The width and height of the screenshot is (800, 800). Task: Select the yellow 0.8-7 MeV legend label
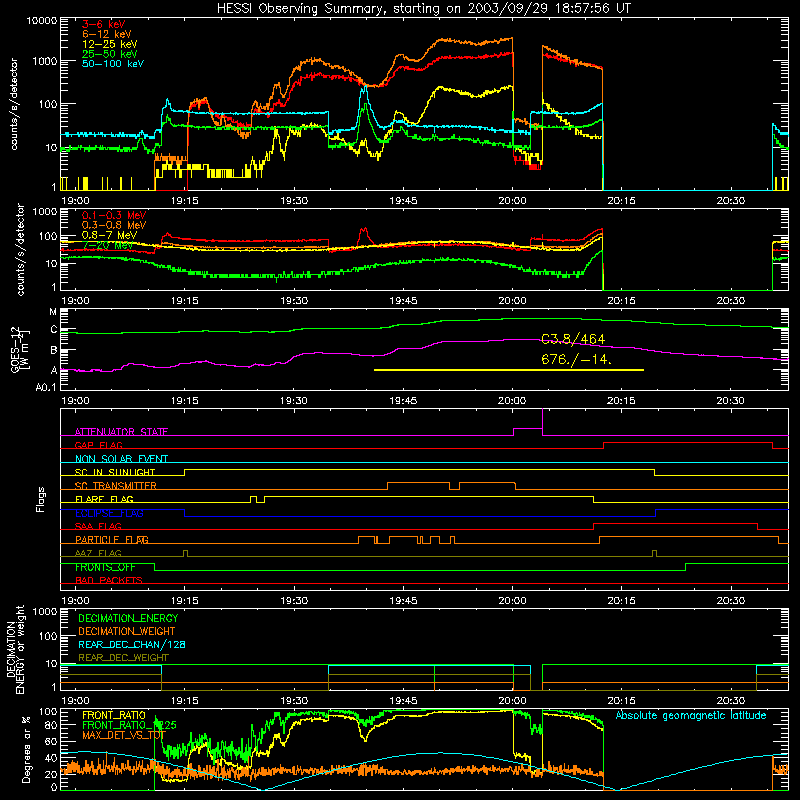pos(110,235)
